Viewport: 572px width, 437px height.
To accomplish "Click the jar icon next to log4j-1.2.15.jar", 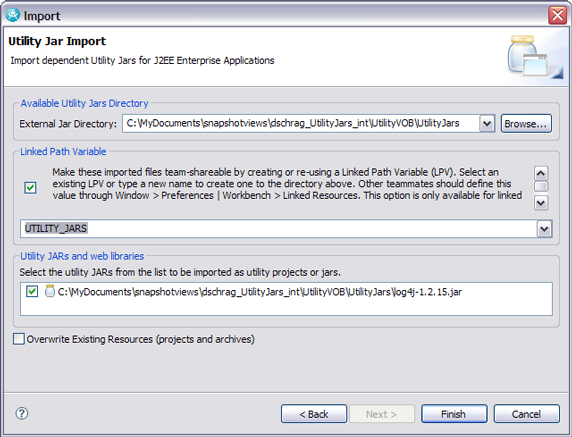I will [50, 291].
